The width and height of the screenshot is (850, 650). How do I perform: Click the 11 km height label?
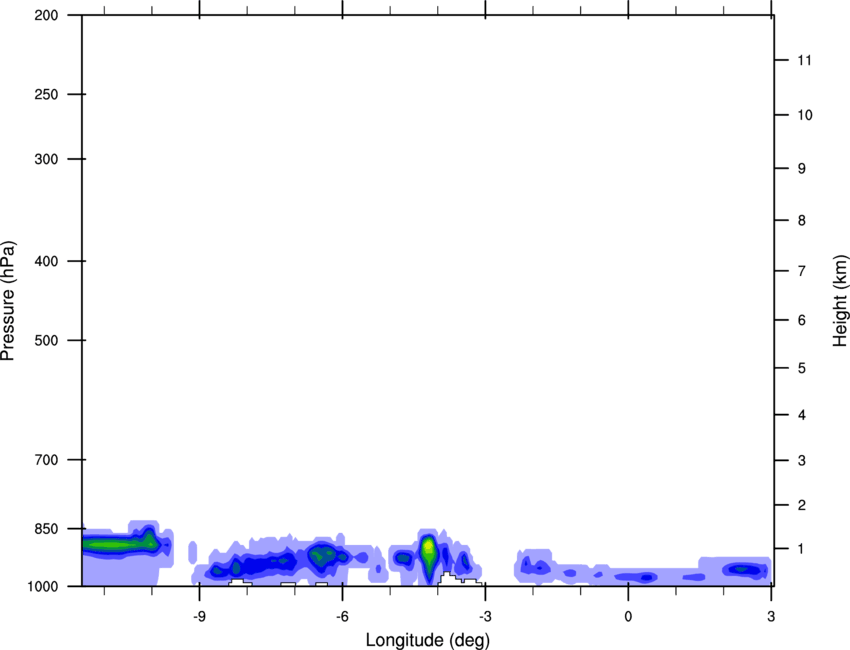coord(804,60)
